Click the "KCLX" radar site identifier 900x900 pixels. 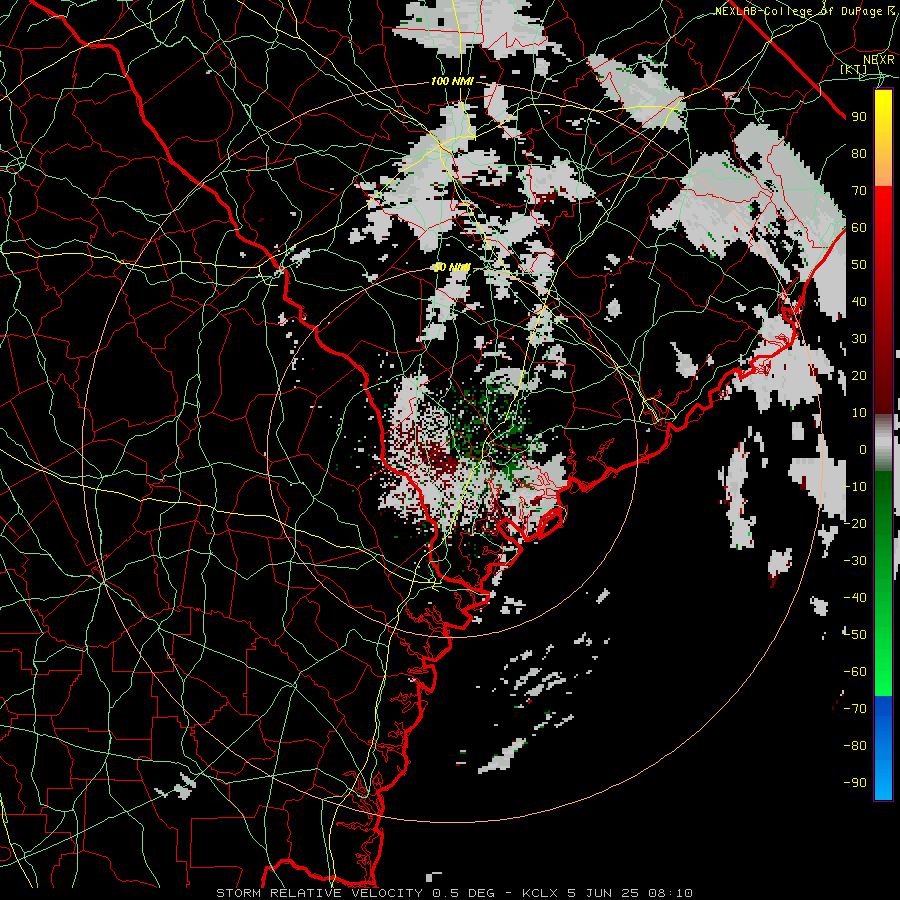540,893
